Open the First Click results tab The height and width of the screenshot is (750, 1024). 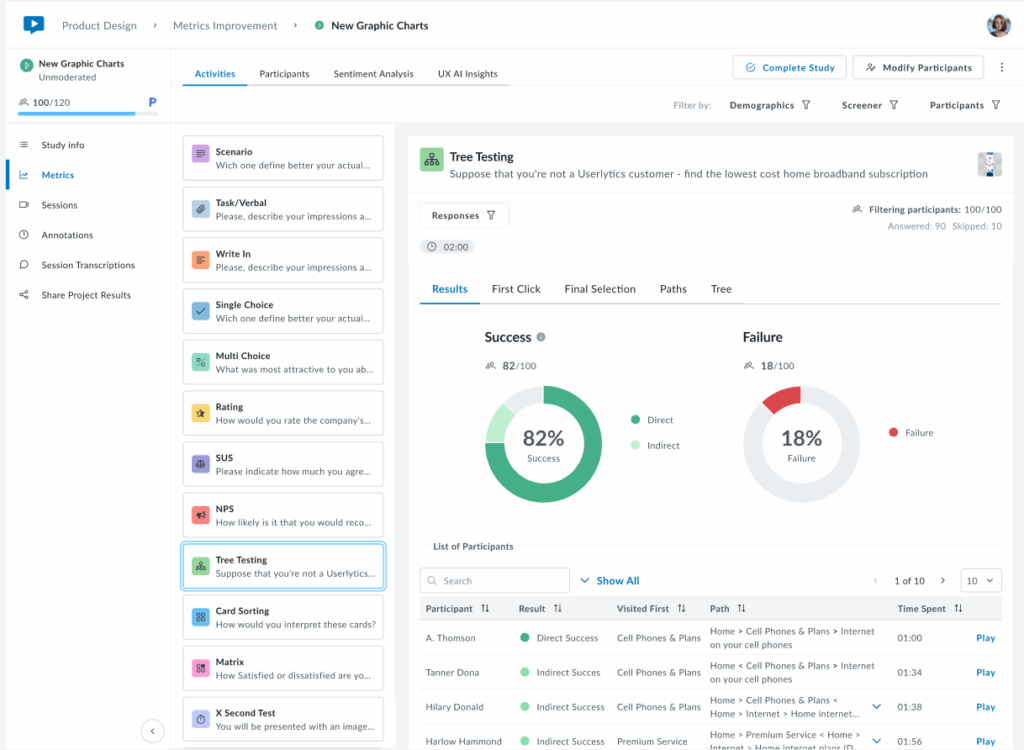click(516, 289)
